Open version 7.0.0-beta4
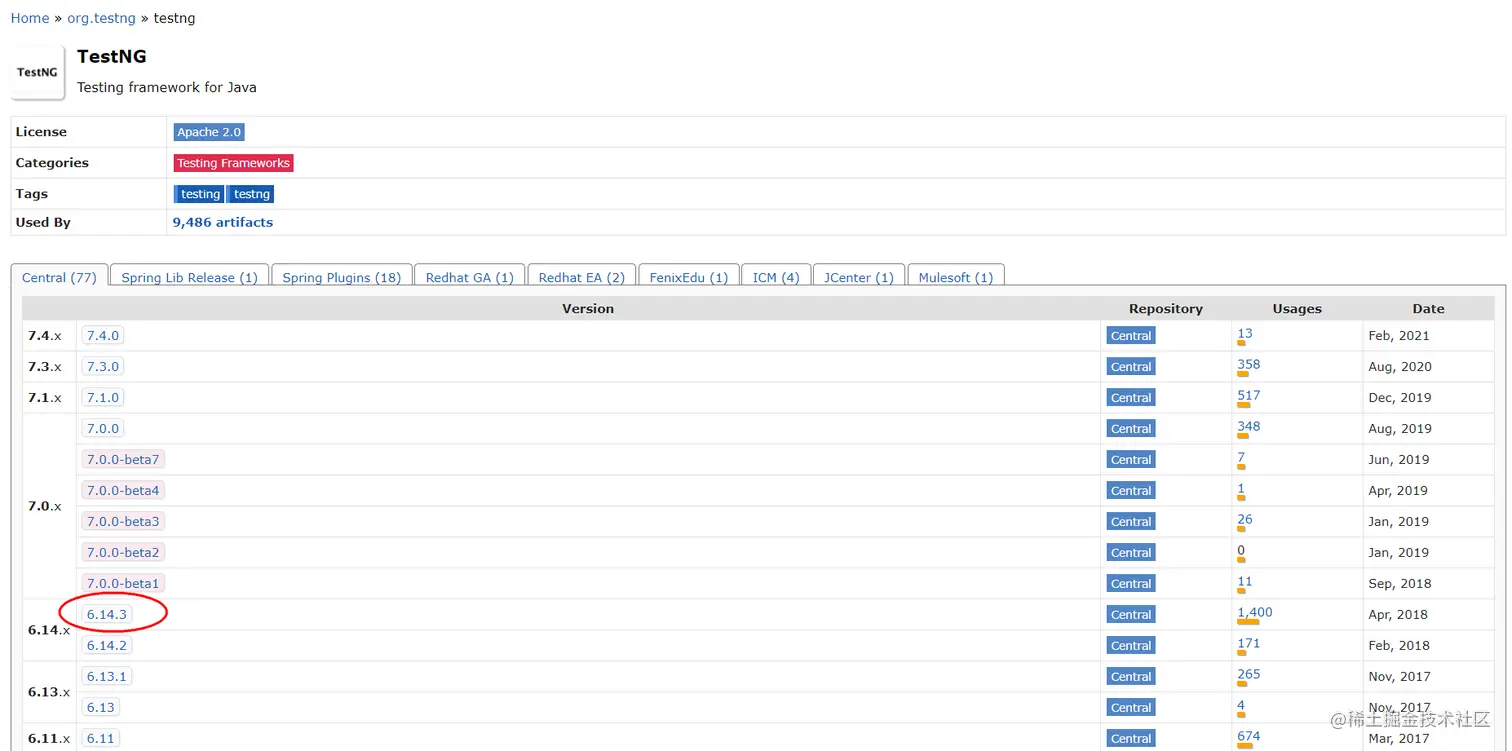Screen dimensions: 1512x751 point(123,491)
